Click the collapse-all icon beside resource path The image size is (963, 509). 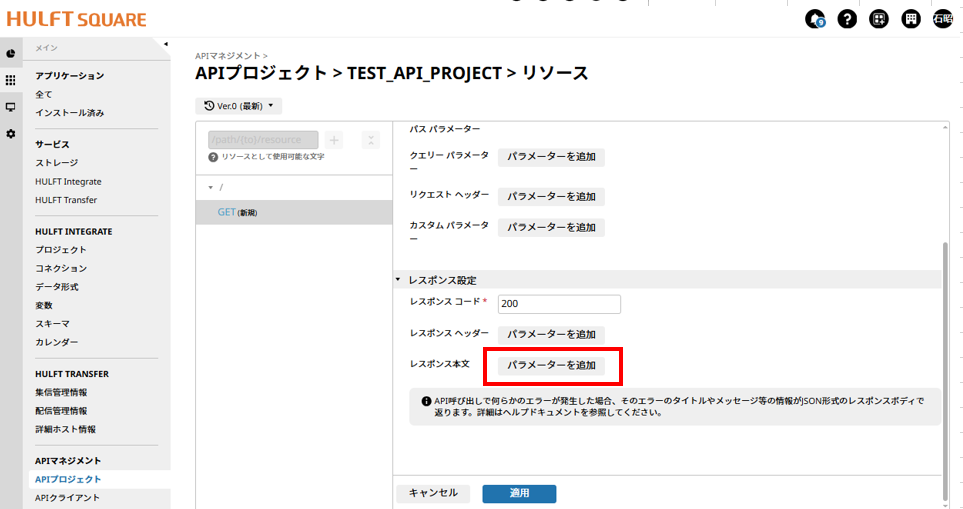coord(371,140)
